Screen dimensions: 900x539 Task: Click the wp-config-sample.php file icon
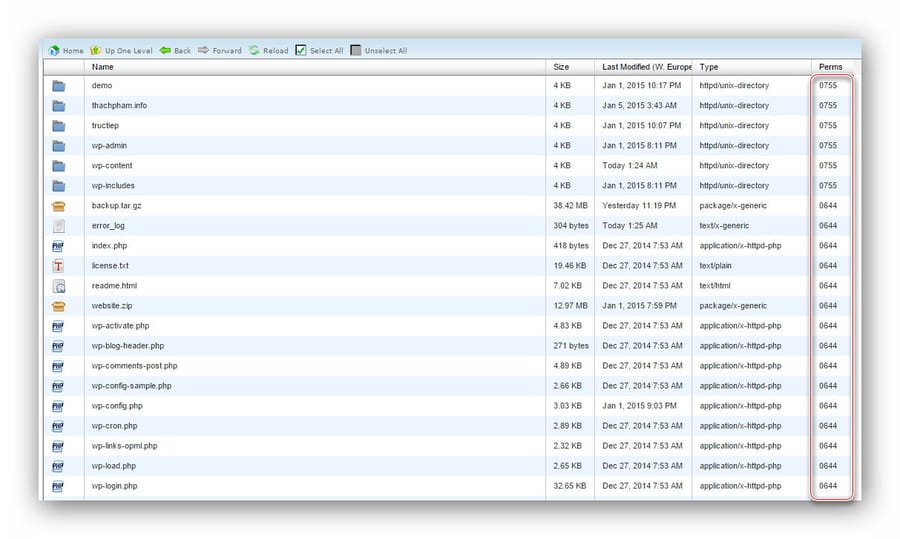point(58,386)
